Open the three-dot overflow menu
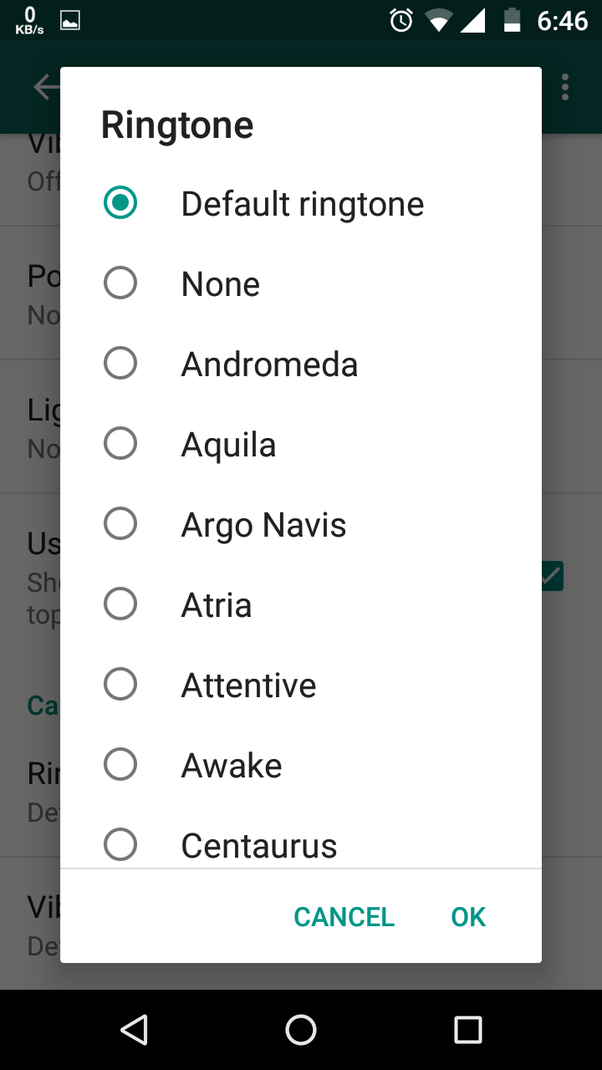This screenshot has width=602, height=1070. (x=565, y=87)
